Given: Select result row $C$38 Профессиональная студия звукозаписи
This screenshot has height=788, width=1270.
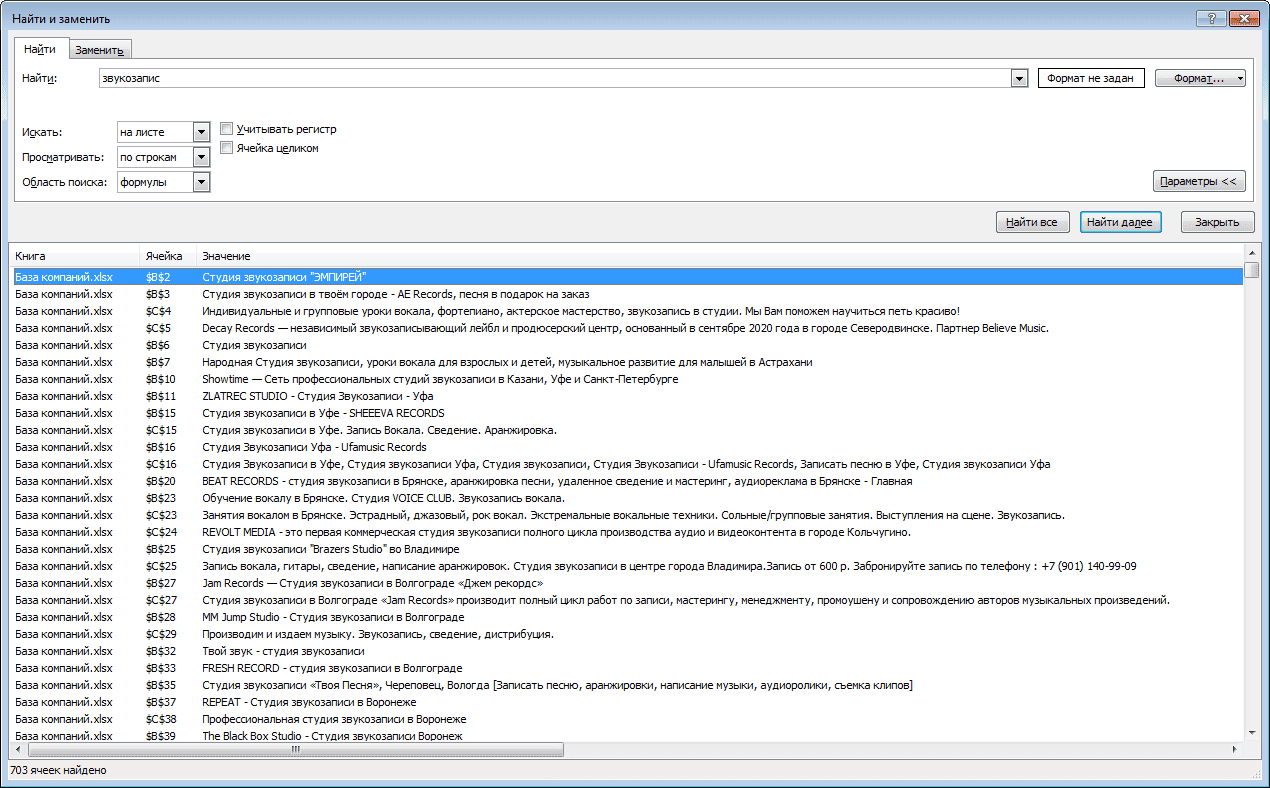Looking at the screenshot, I should [x=627, y=719].
